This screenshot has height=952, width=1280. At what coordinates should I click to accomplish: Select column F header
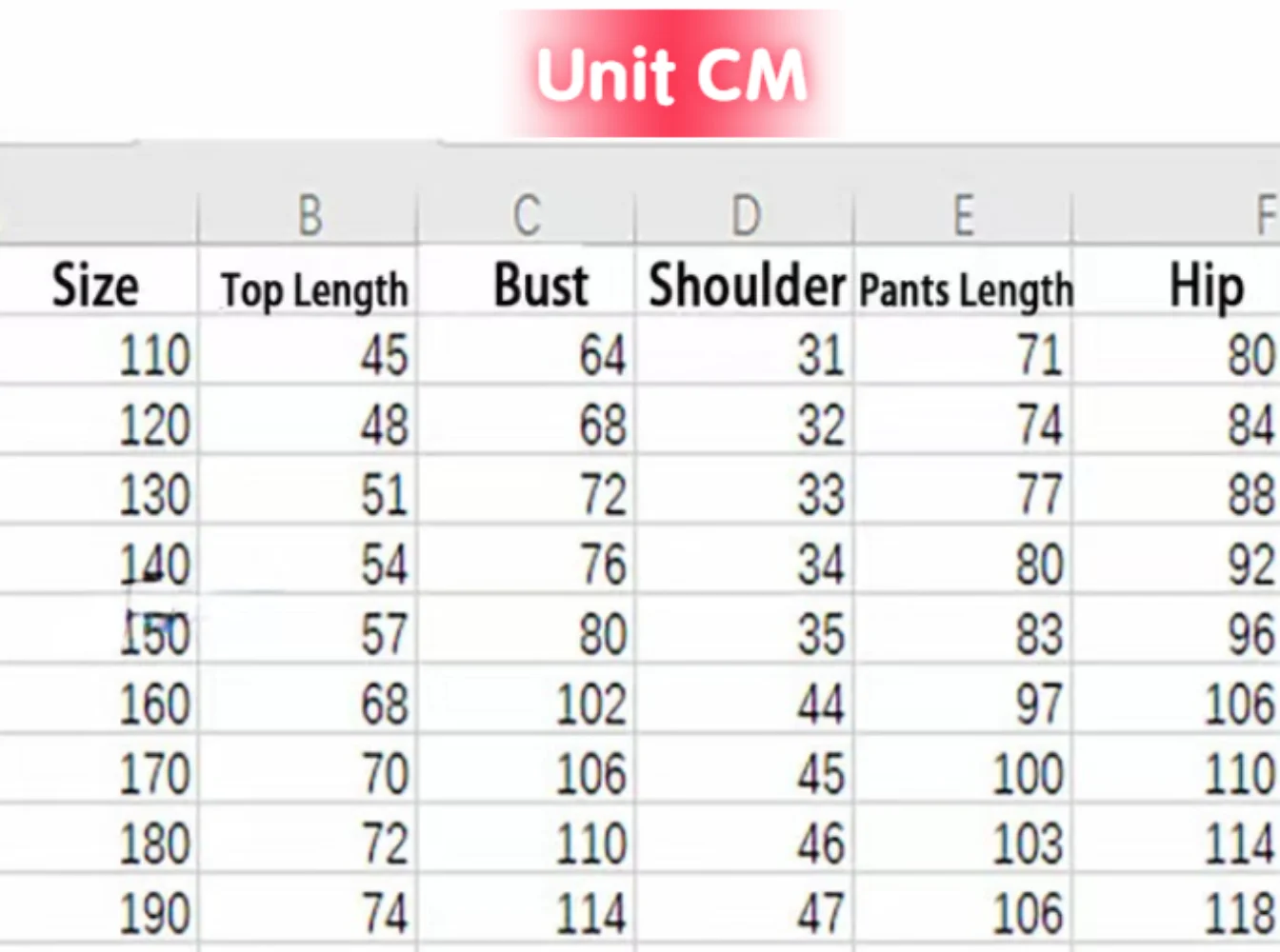click(1265, 216)
